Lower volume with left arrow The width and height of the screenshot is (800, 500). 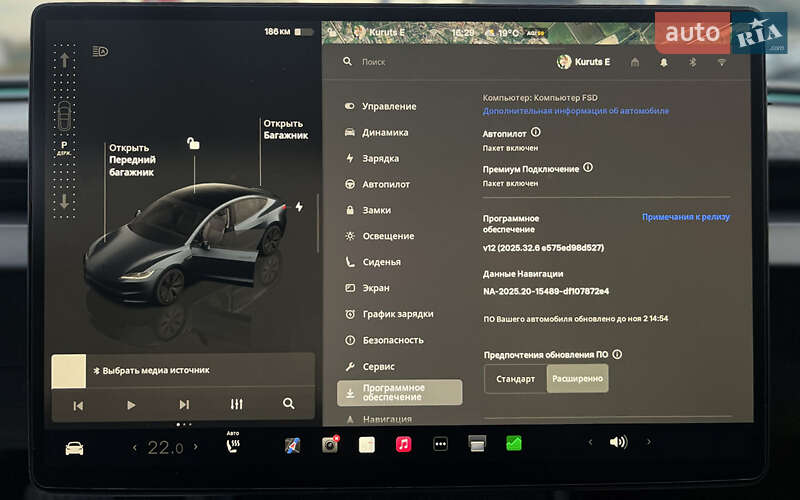coord(590,442)
